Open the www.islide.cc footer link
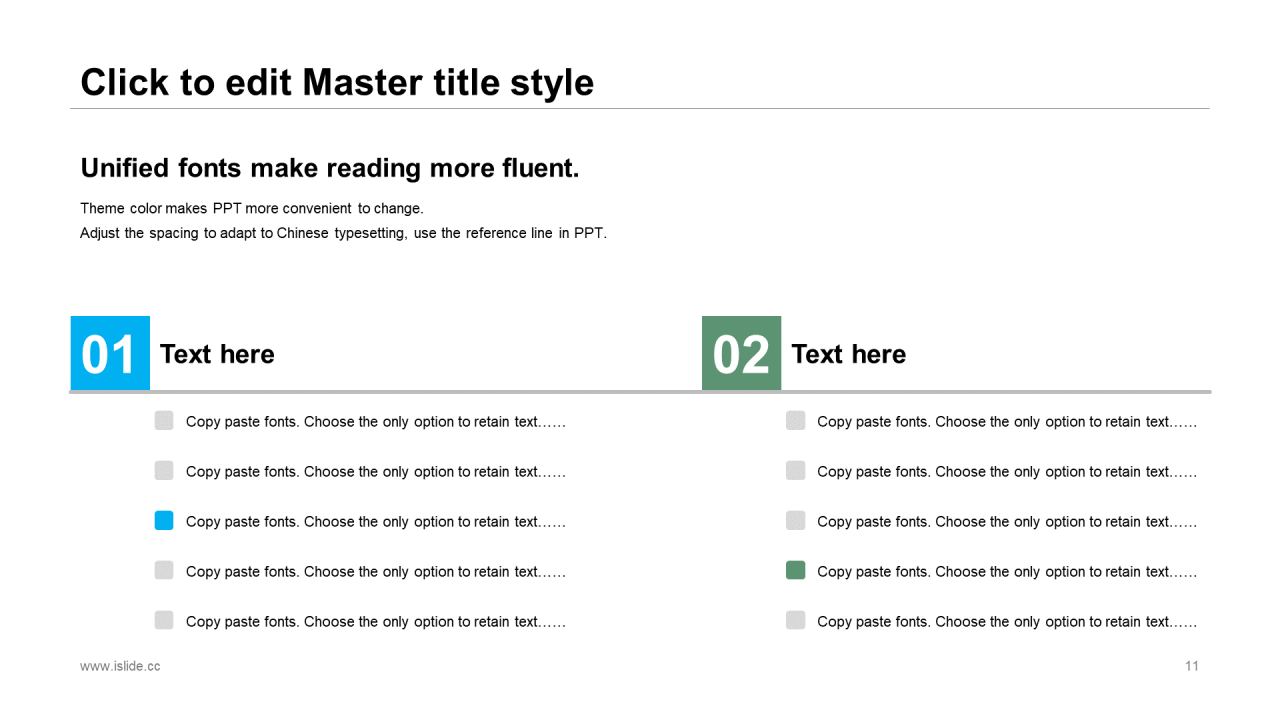This screenshot has height=720, width=1280. tap(120, 666)
